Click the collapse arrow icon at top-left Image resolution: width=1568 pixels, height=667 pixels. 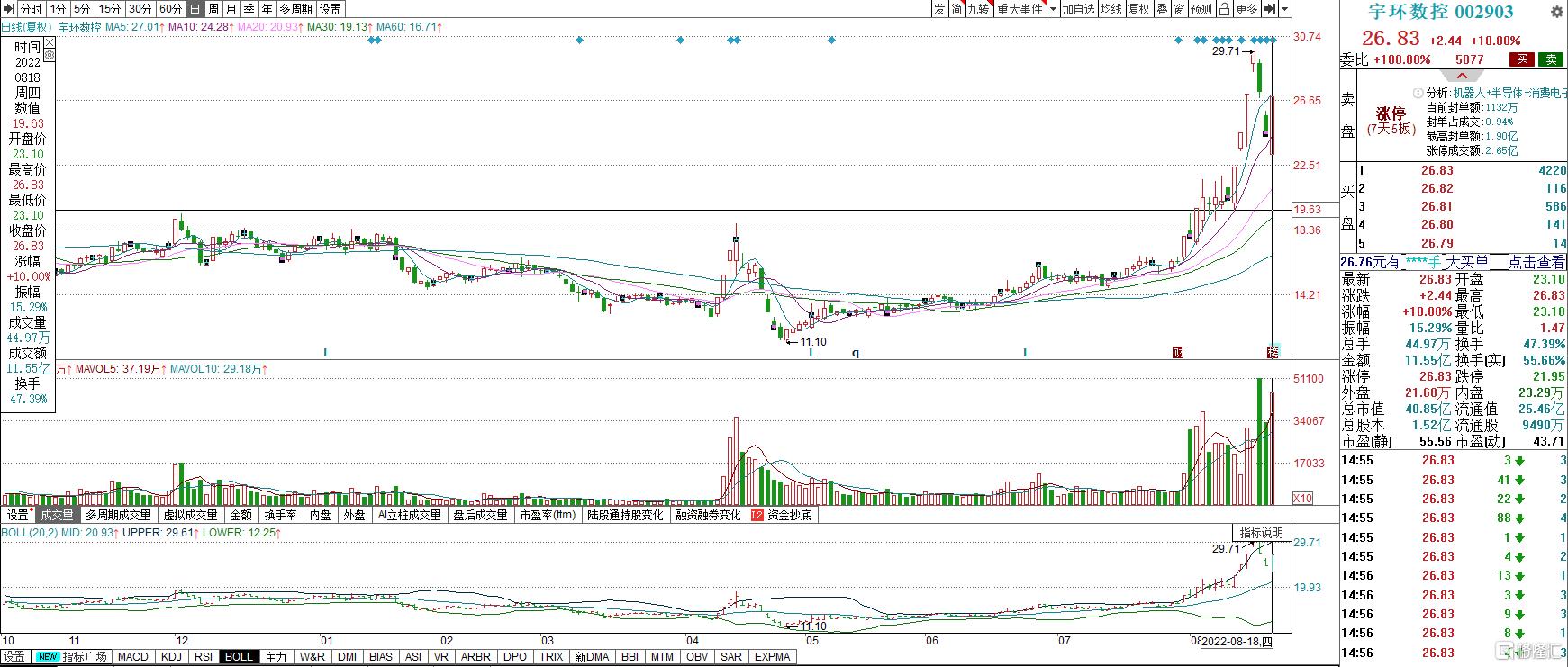point(9,9)
